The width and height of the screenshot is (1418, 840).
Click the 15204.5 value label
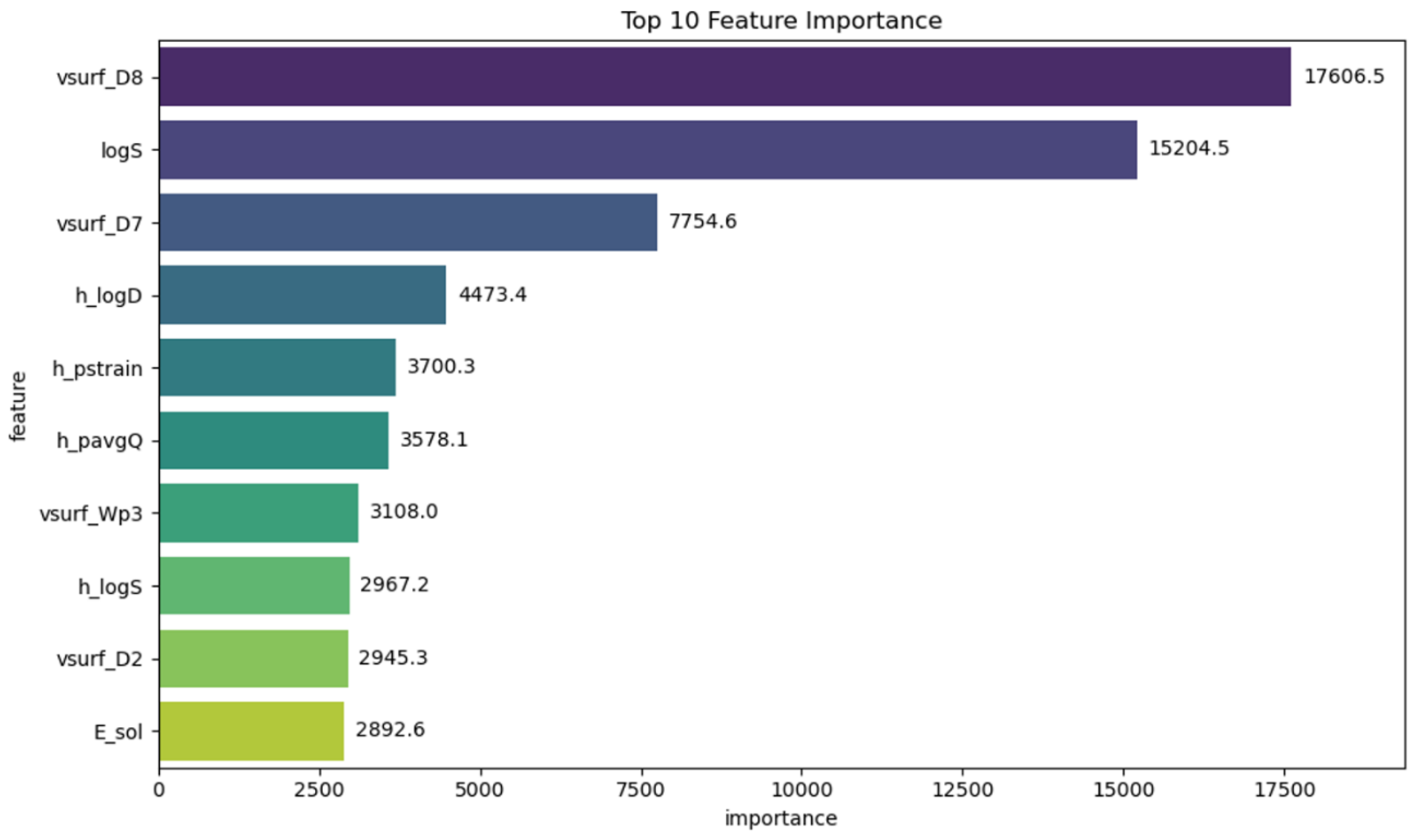click(1189, 149)
